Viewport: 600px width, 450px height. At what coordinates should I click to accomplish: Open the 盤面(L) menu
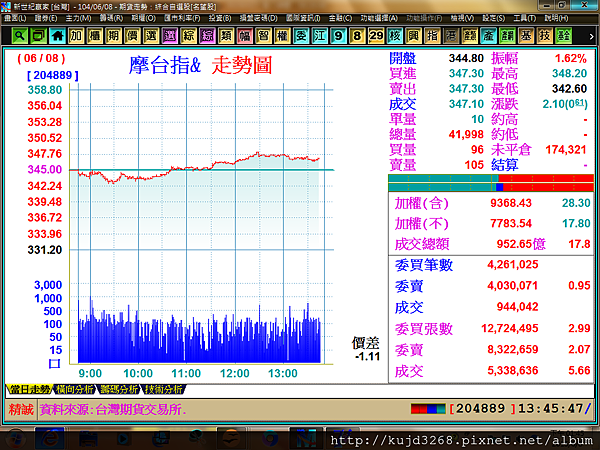(15, 18)
